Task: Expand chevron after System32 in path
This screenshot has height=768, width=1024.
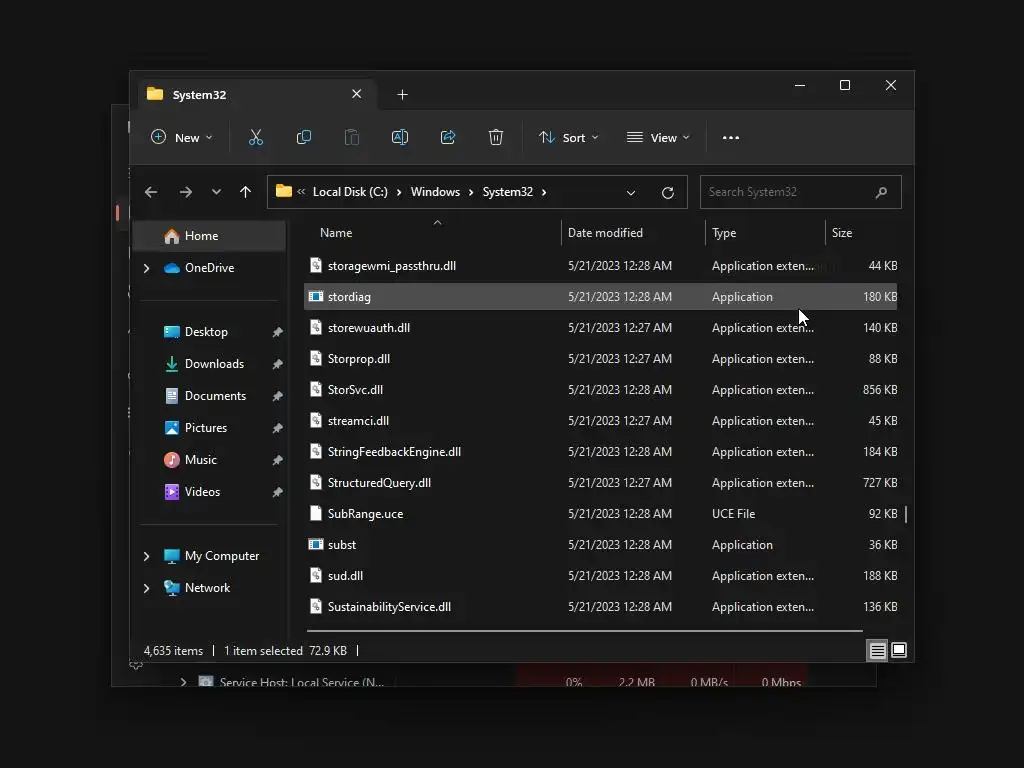Action: tap(544, 192)
